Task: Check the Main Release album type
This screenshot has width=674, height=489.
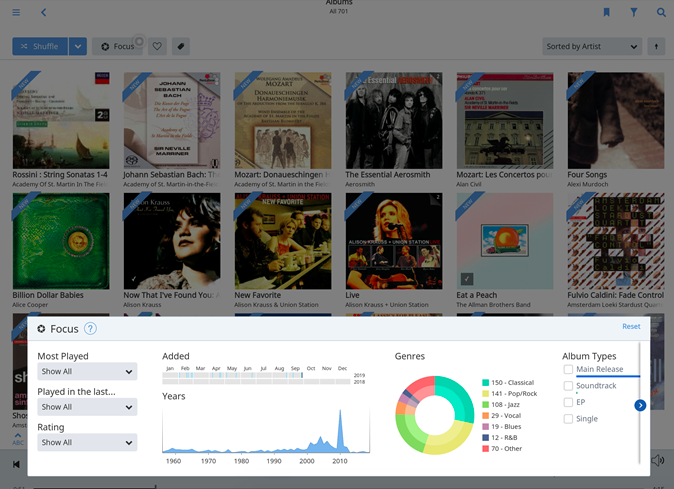Action: (x=568, y=369)
